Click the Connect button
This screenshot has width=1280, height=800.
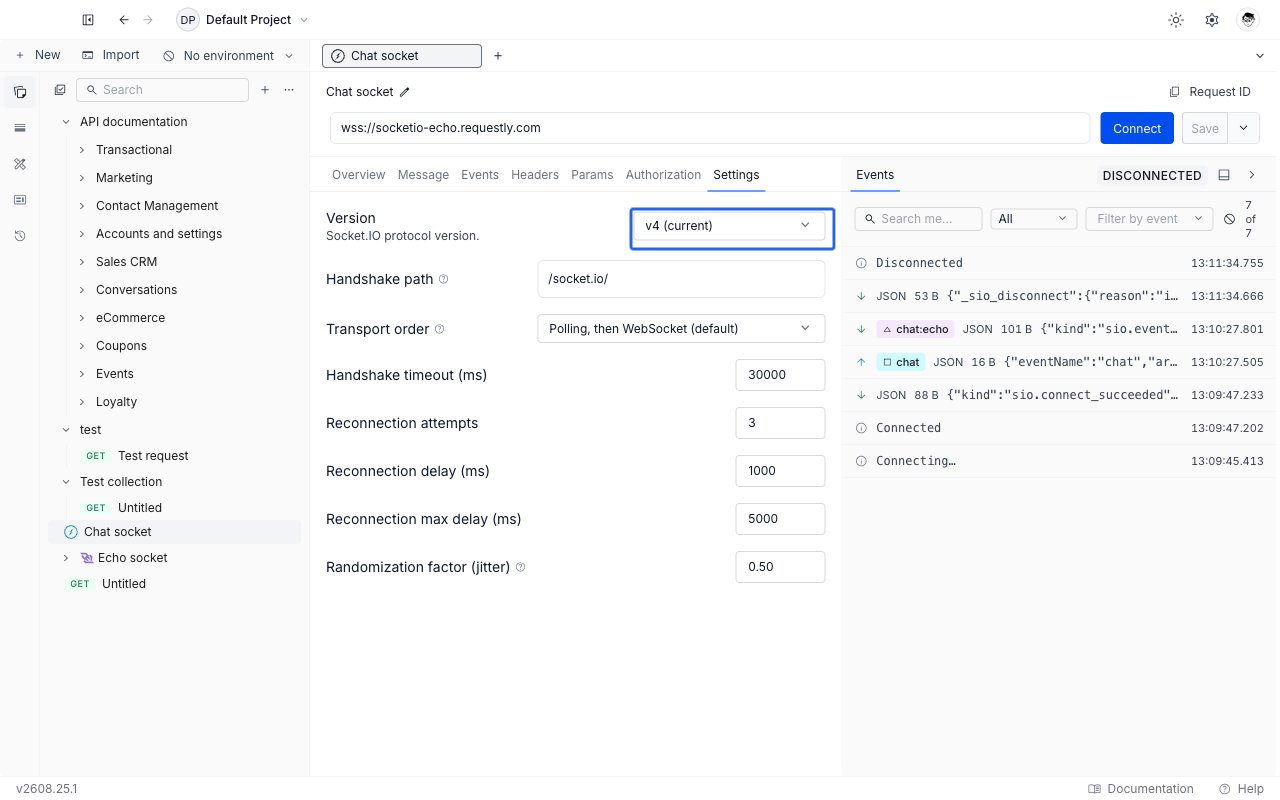tap(1137, 128)
